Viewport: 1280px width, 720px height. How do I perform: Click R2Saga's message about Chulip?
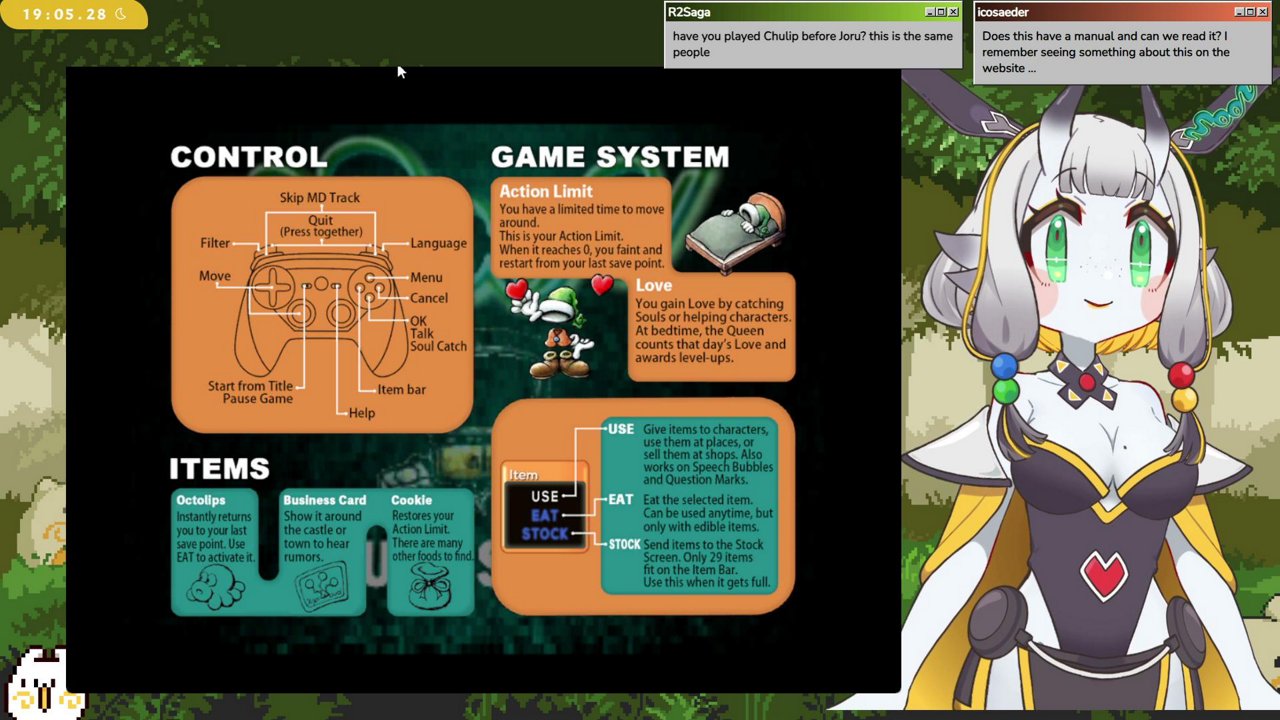(x=813, y=44)
